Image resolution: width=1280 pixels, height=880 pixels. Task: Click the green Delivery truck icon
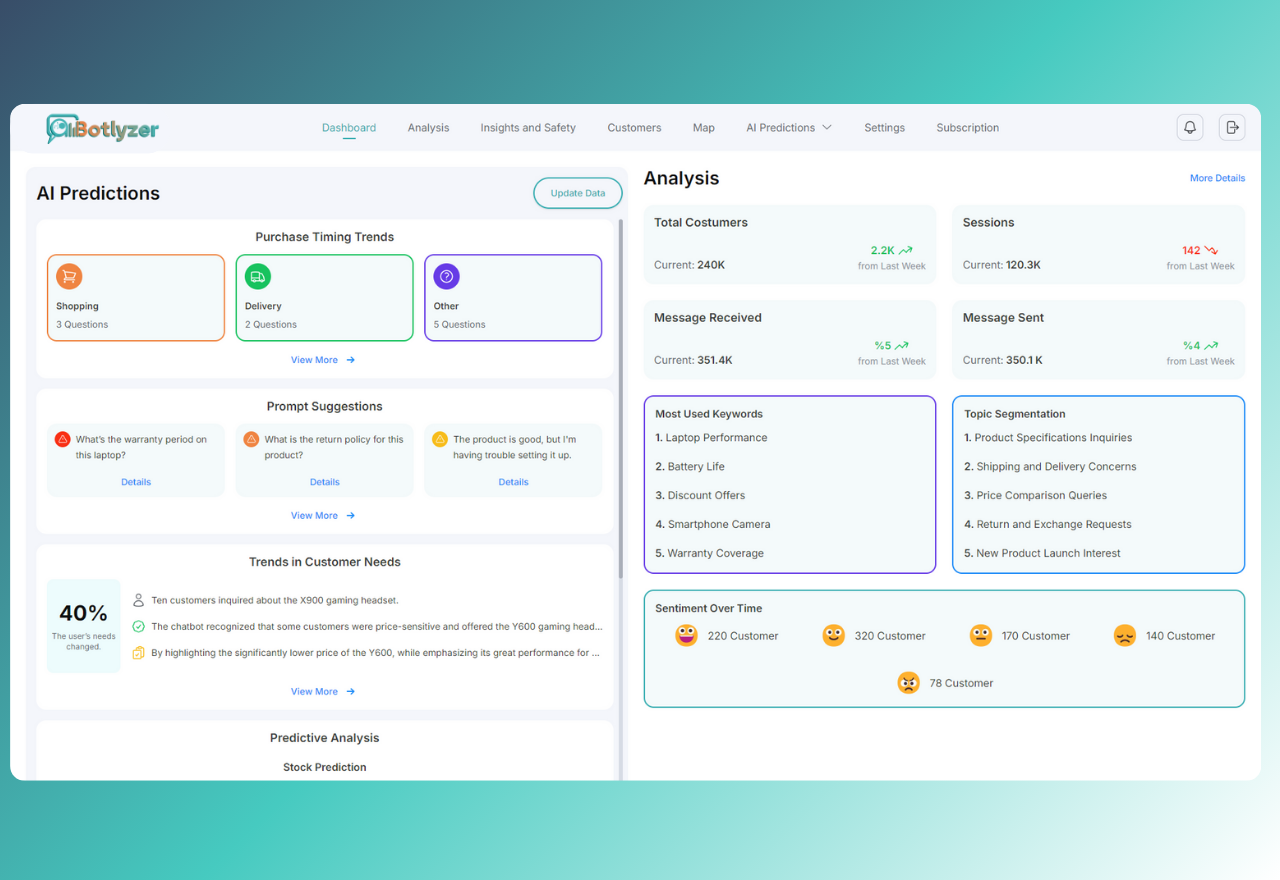[258, 277]
